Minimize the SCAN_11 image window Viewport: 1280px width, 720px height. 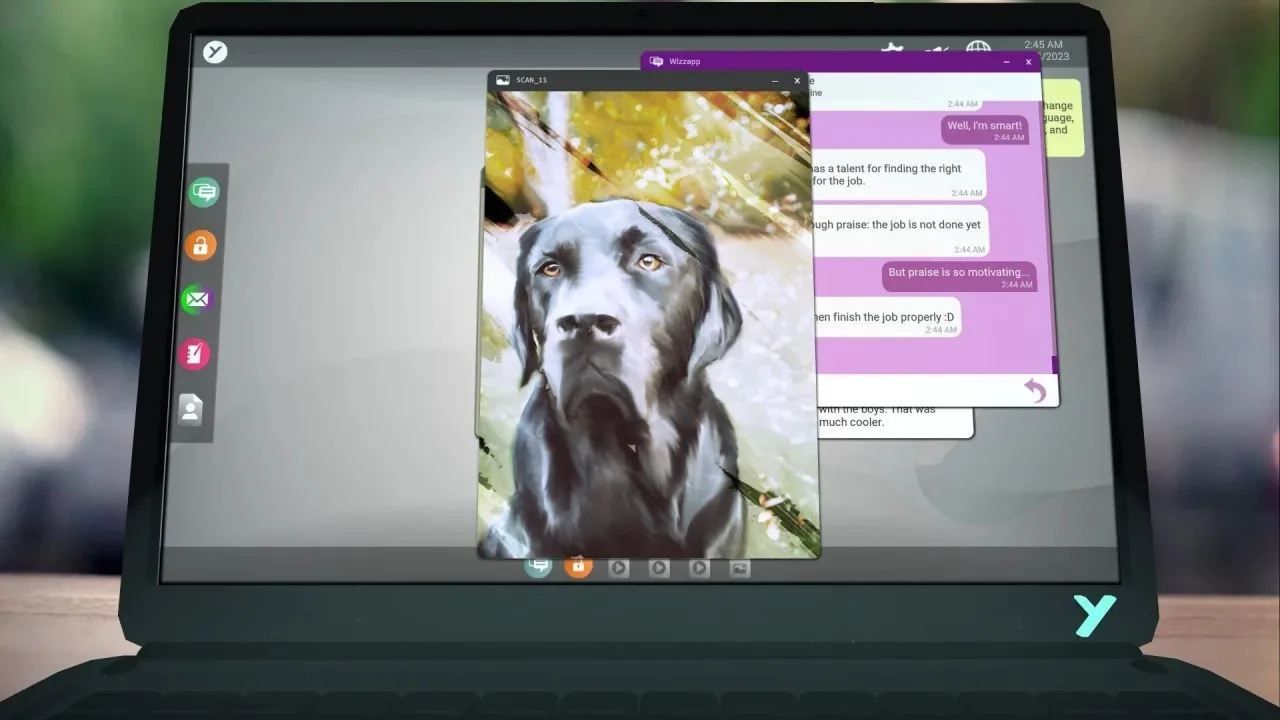775,80
